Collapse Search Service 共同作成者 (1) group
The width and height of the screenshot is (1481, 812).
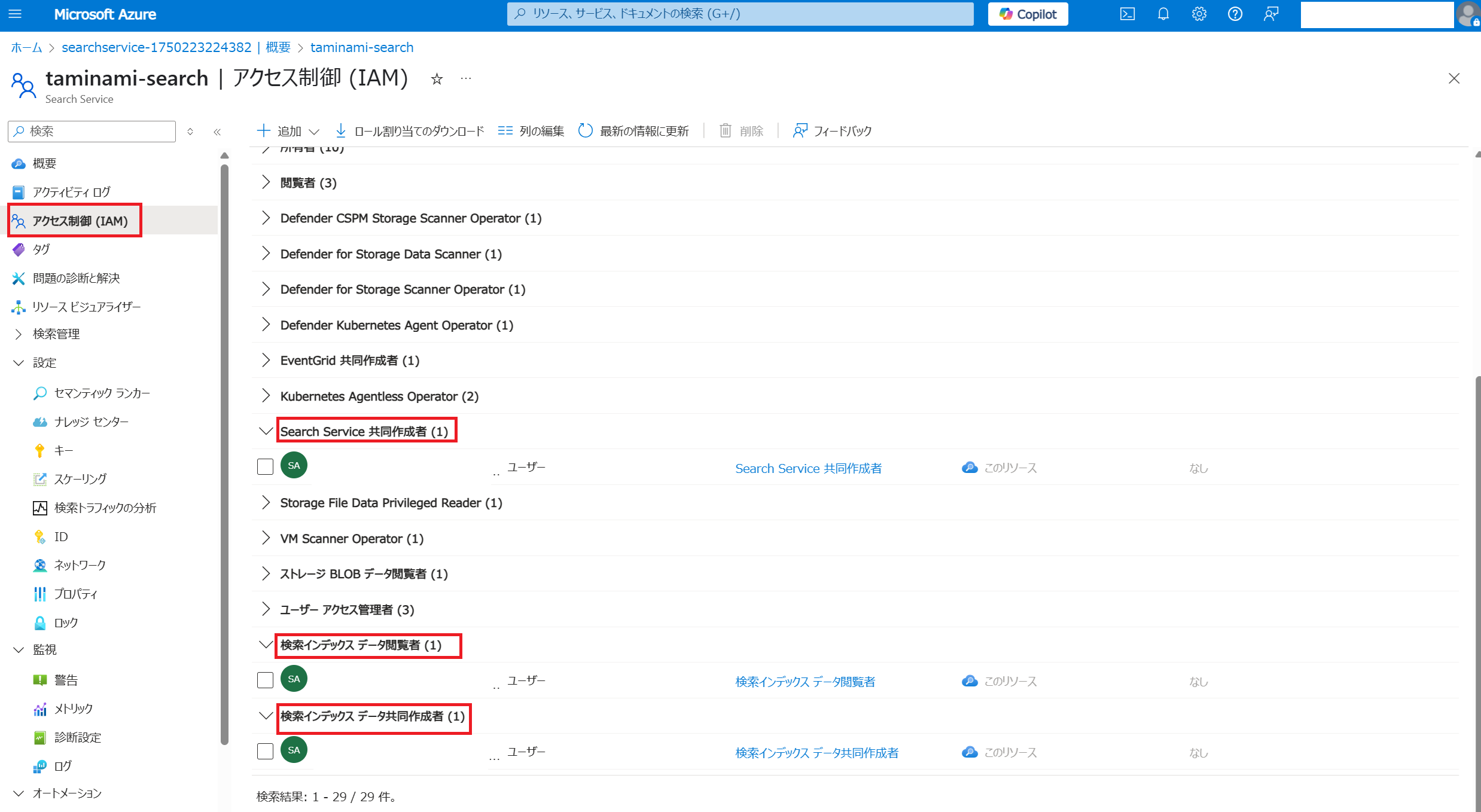[x=266, y=431]
